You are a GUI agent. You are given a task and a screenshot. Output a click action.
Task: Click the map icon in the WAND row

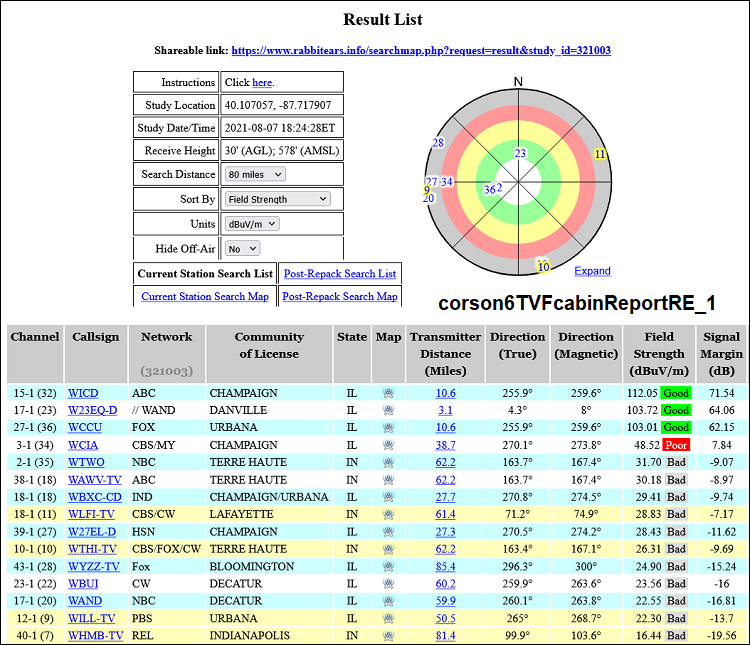click(388, 601)
